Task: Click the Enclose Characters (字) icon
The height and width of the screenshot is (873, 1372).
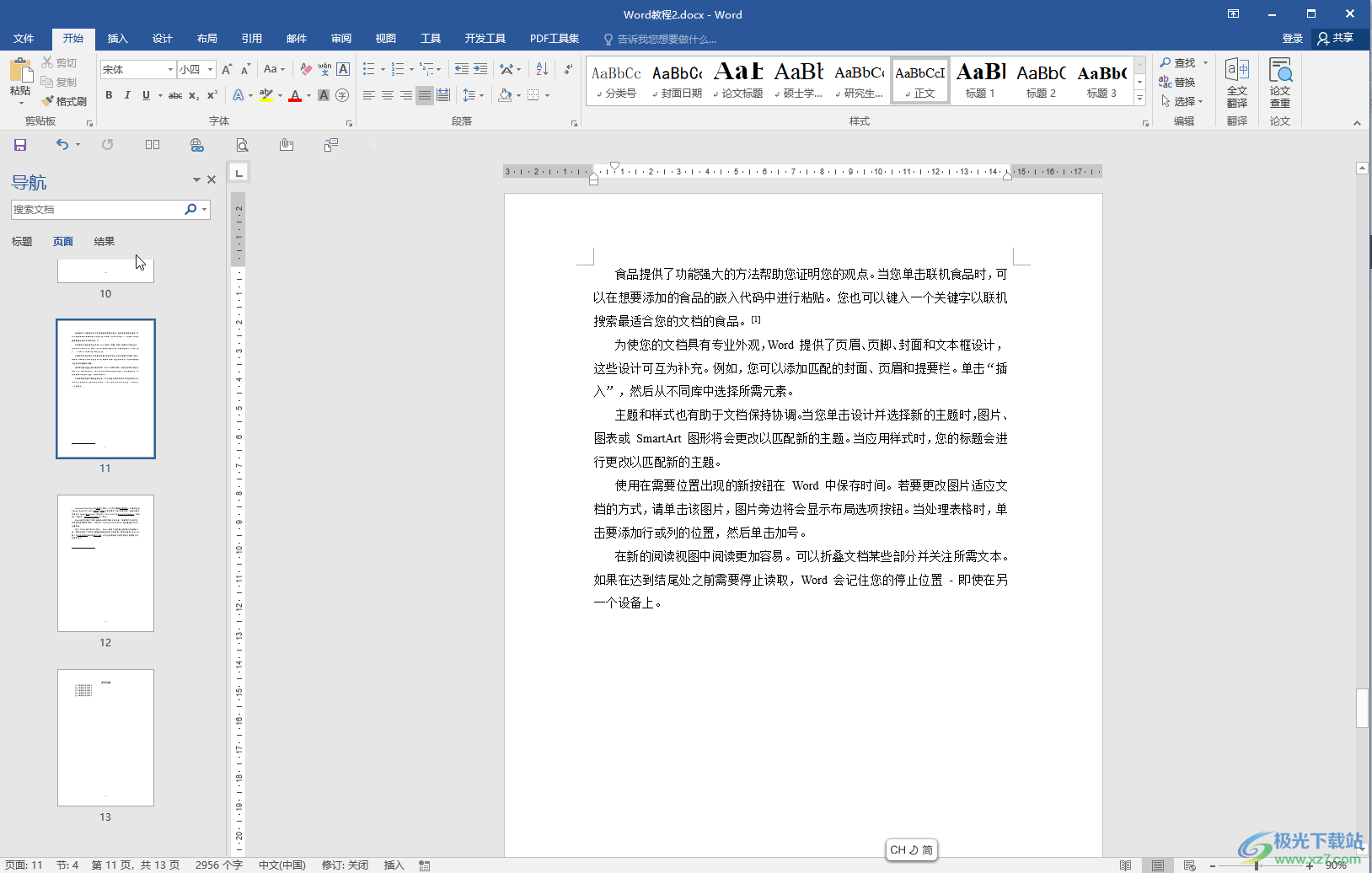Action: click(342, 95)
